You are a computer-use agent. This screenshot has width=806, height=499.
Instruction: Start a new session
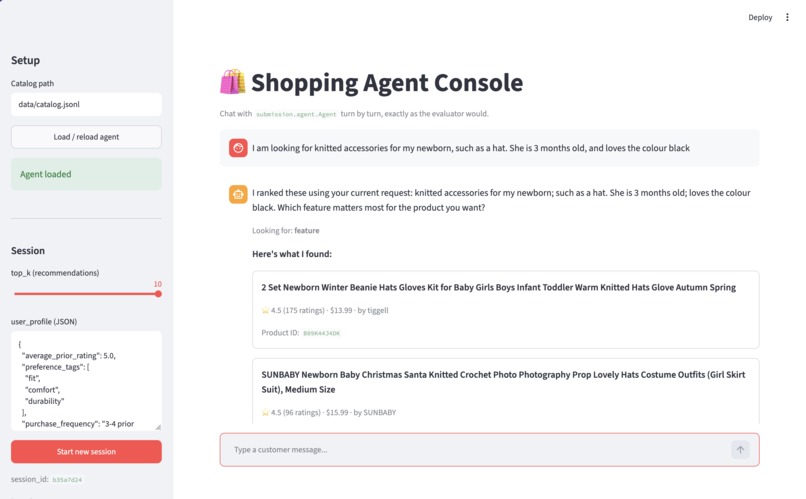pyautogui.click(x=86, y=452)
